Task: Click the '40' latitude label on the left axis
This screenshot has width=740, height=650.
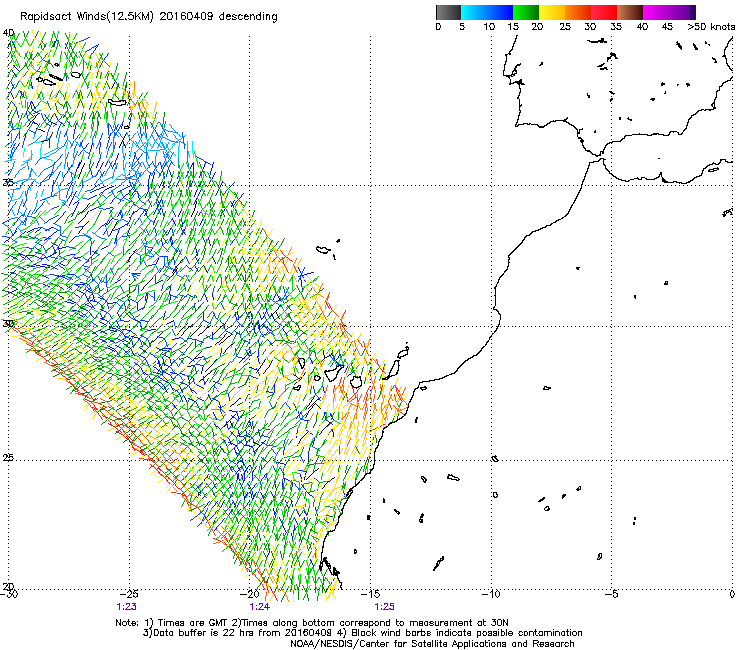Action: tap(8, 33)
